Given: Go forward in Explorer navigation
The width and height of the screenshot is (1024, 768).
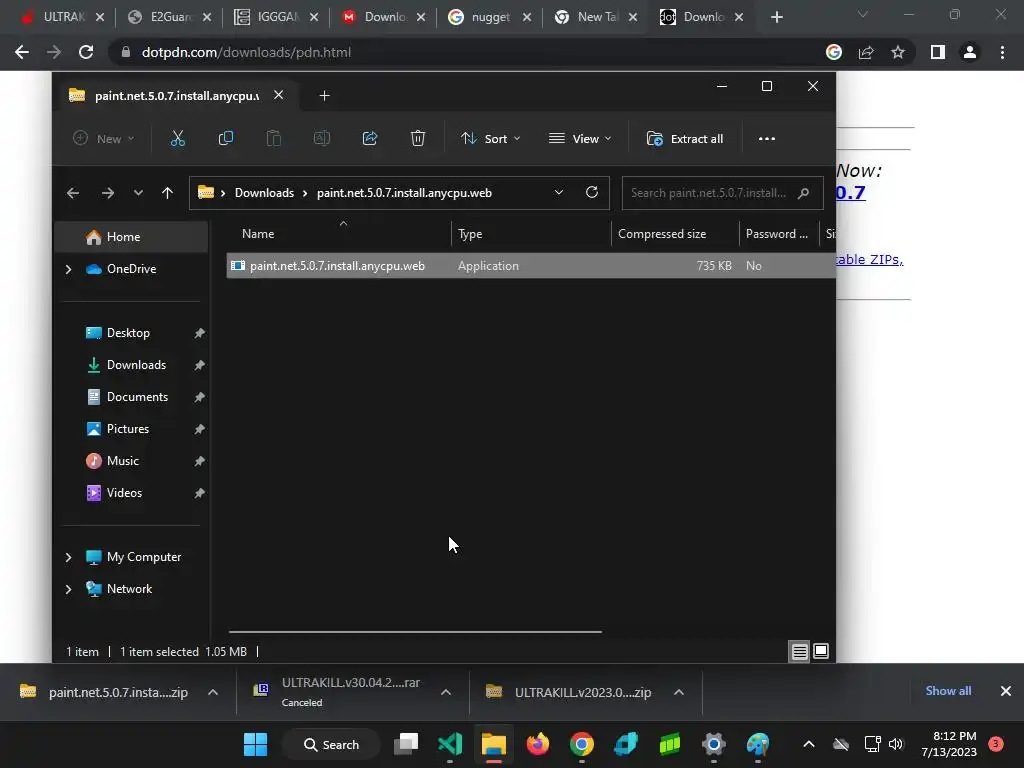Looking at the screenshot, I should click(108, 193).
